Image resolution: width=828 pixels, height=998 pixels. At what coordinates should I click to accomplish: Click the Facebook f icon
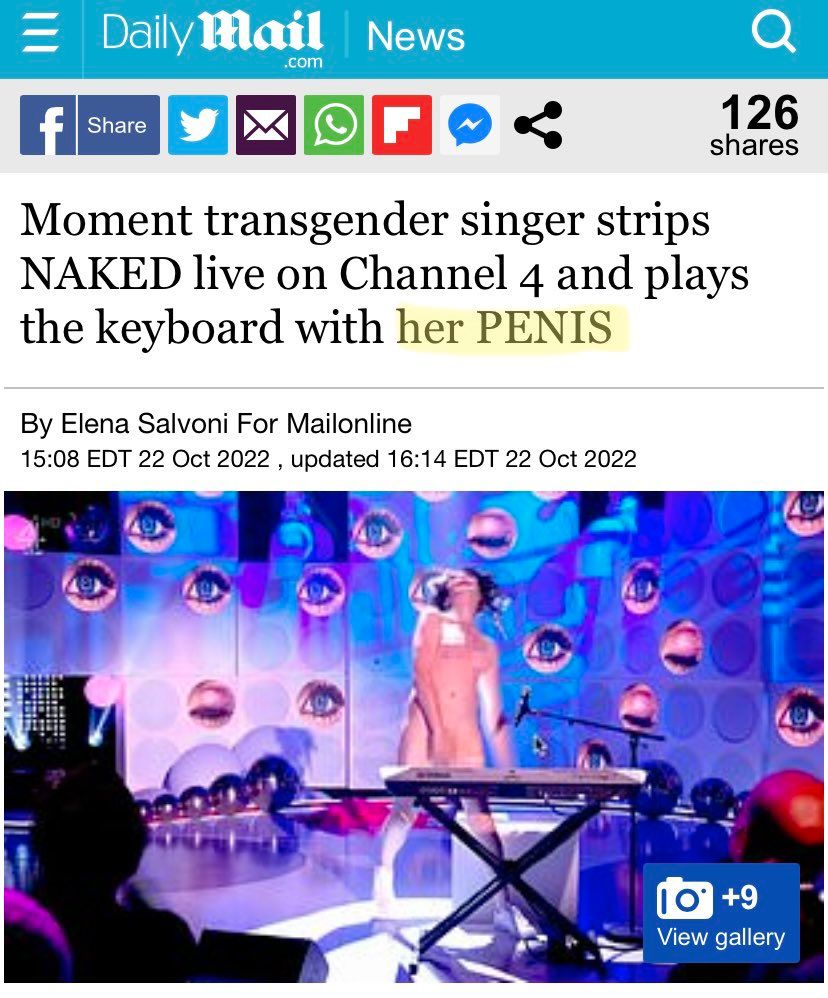click(48, 125)
